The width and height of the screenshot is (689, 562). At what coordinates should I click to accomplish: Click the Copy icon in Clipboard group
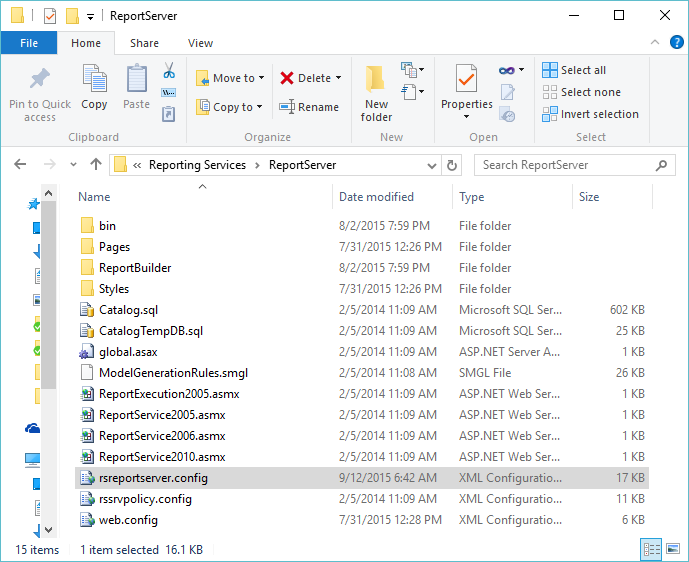click(x=94, y=78)
